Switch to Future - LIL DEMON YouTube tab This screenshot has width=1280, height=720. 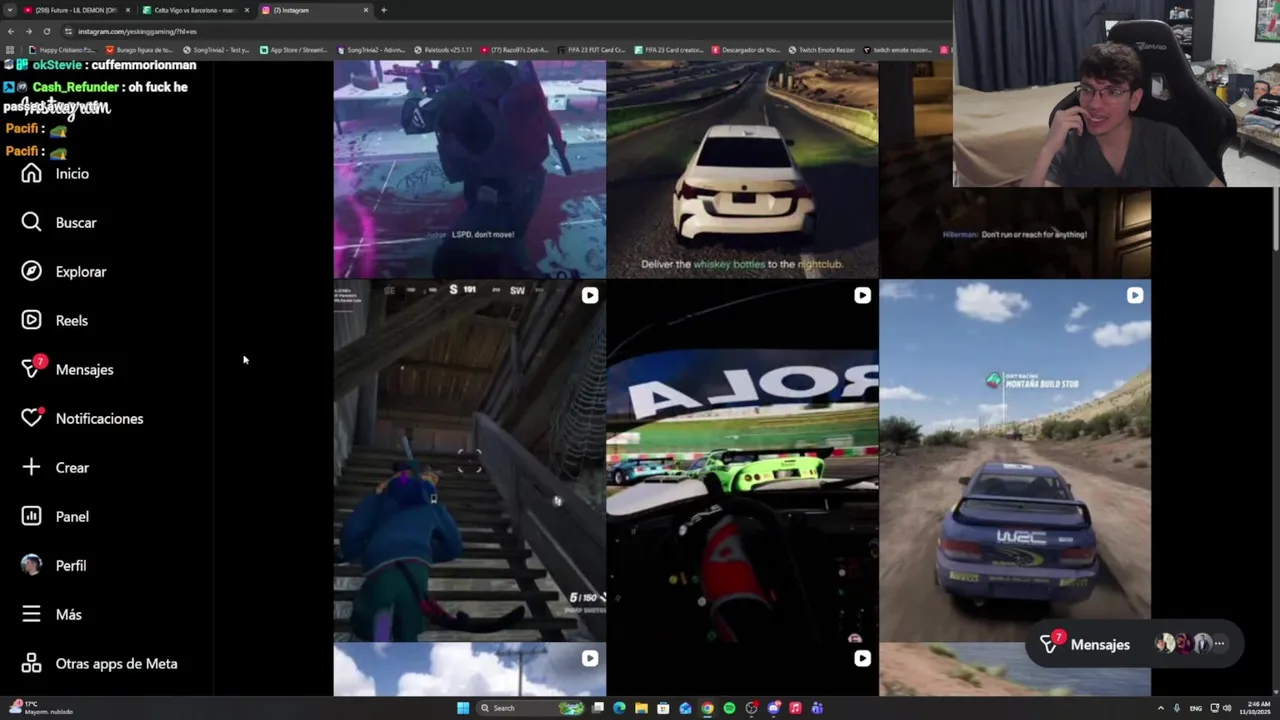75,10
